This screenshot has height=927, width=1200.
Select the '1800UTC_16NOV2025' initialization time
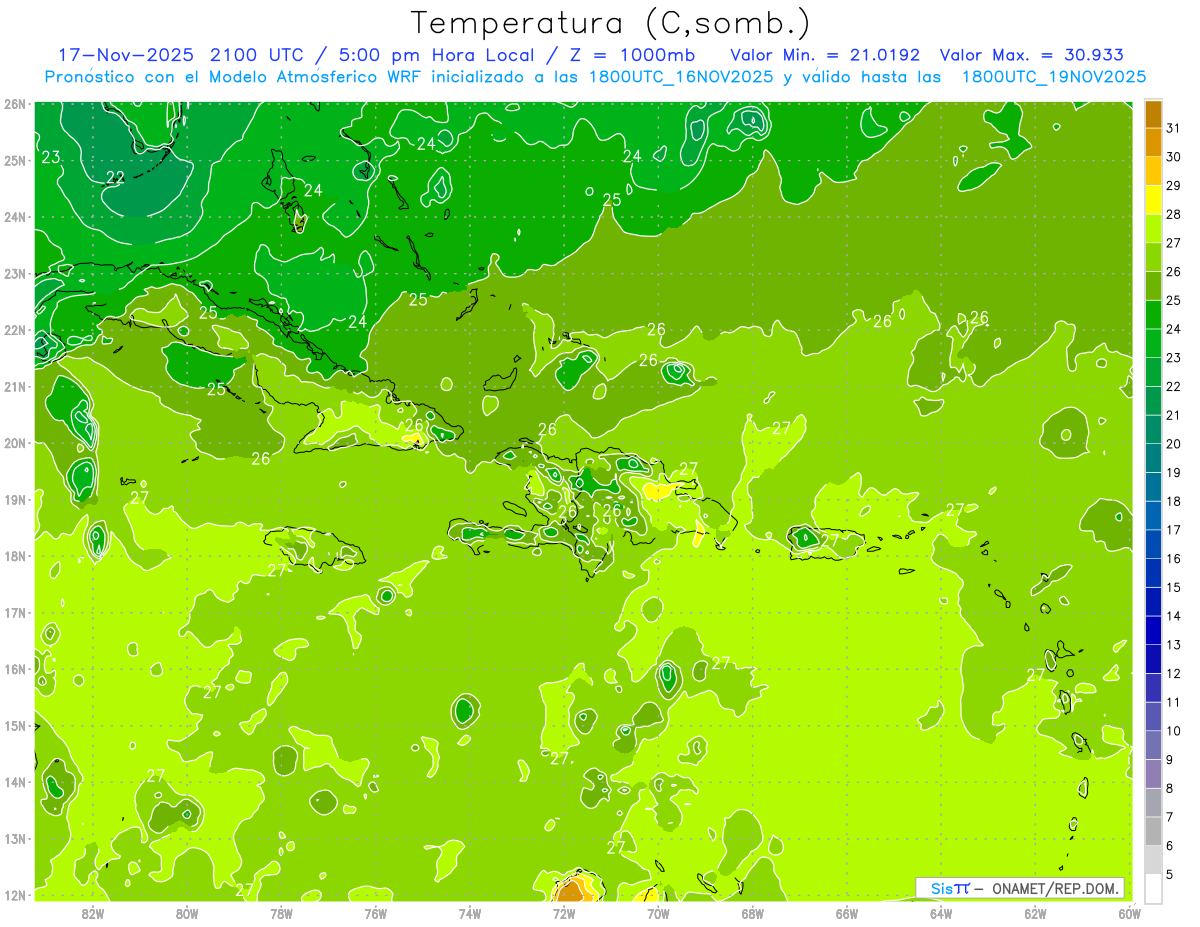pyautogui.click(x=677, y=77)
